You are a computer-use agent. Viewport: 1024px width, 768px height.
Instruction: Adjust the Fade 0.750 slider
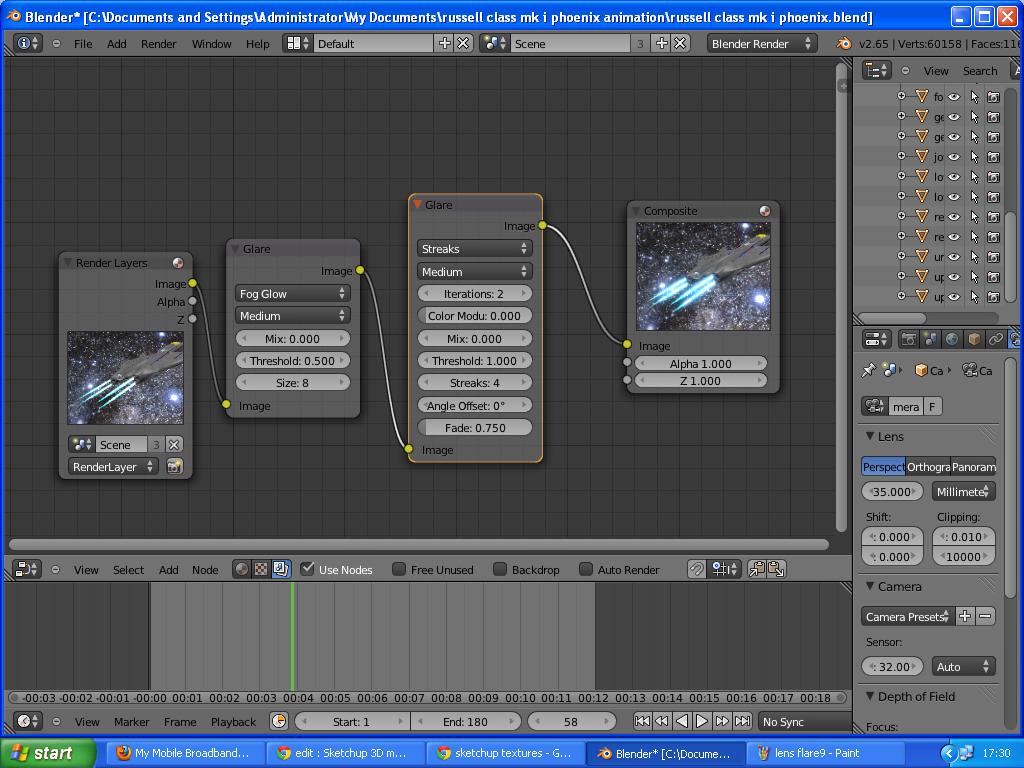[474, 428]
